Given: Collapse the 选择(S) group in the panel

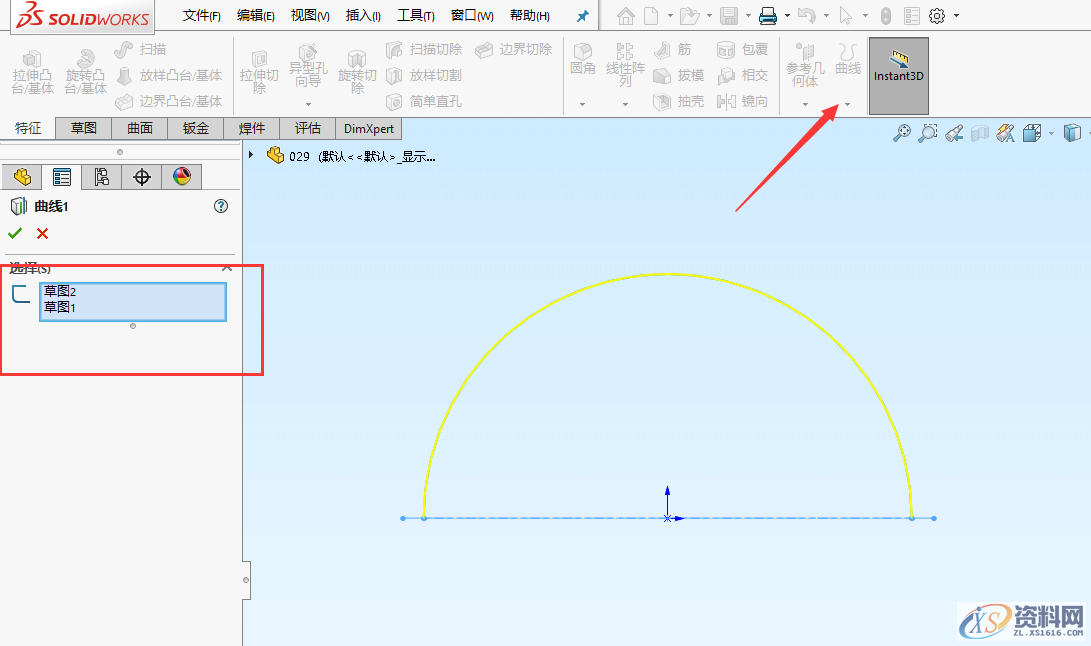Looking at the screenshot, I should pos(227,268).
